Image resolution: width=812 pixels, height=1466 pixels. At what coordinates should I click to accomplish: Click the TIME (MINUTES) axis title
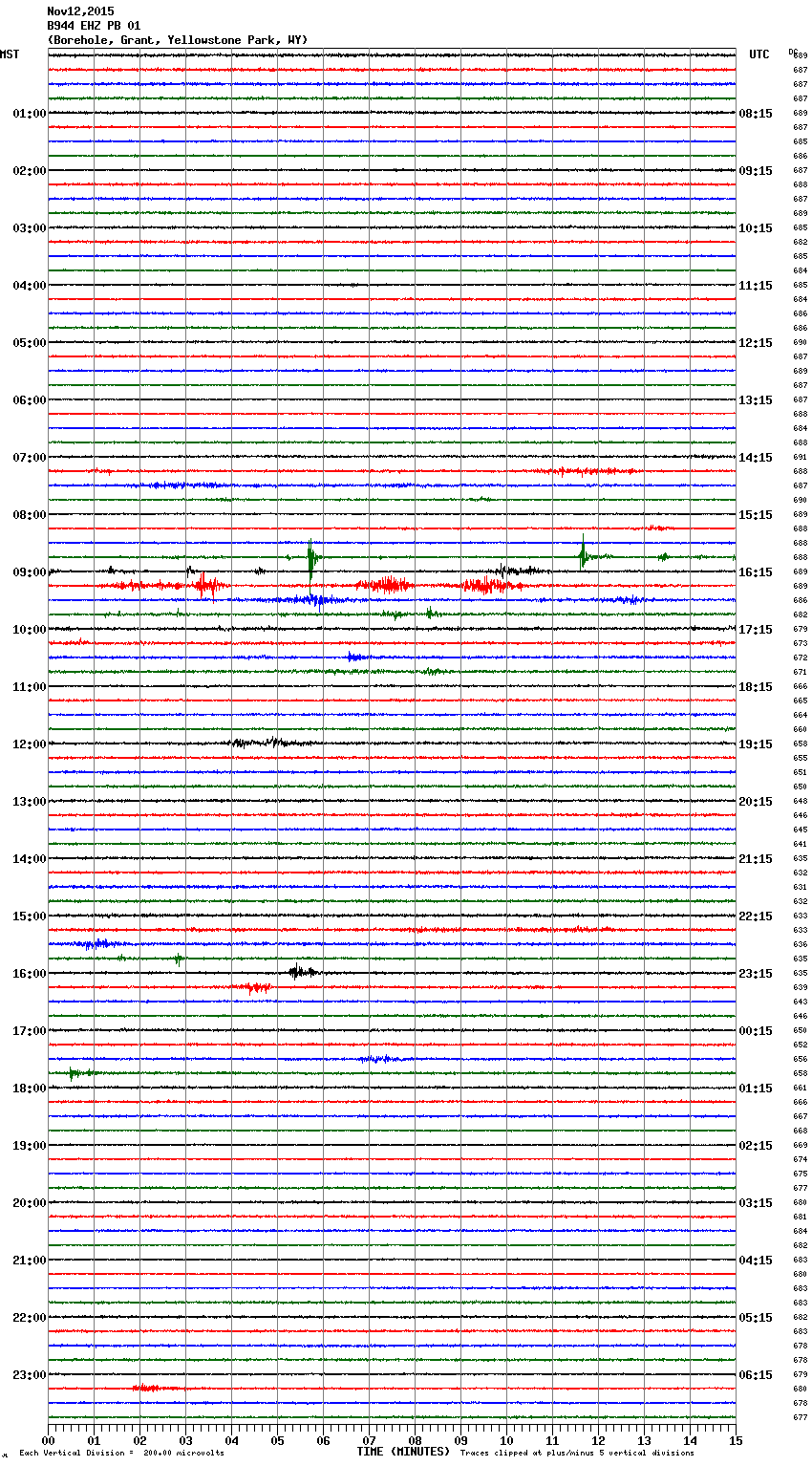[402, 1452]
